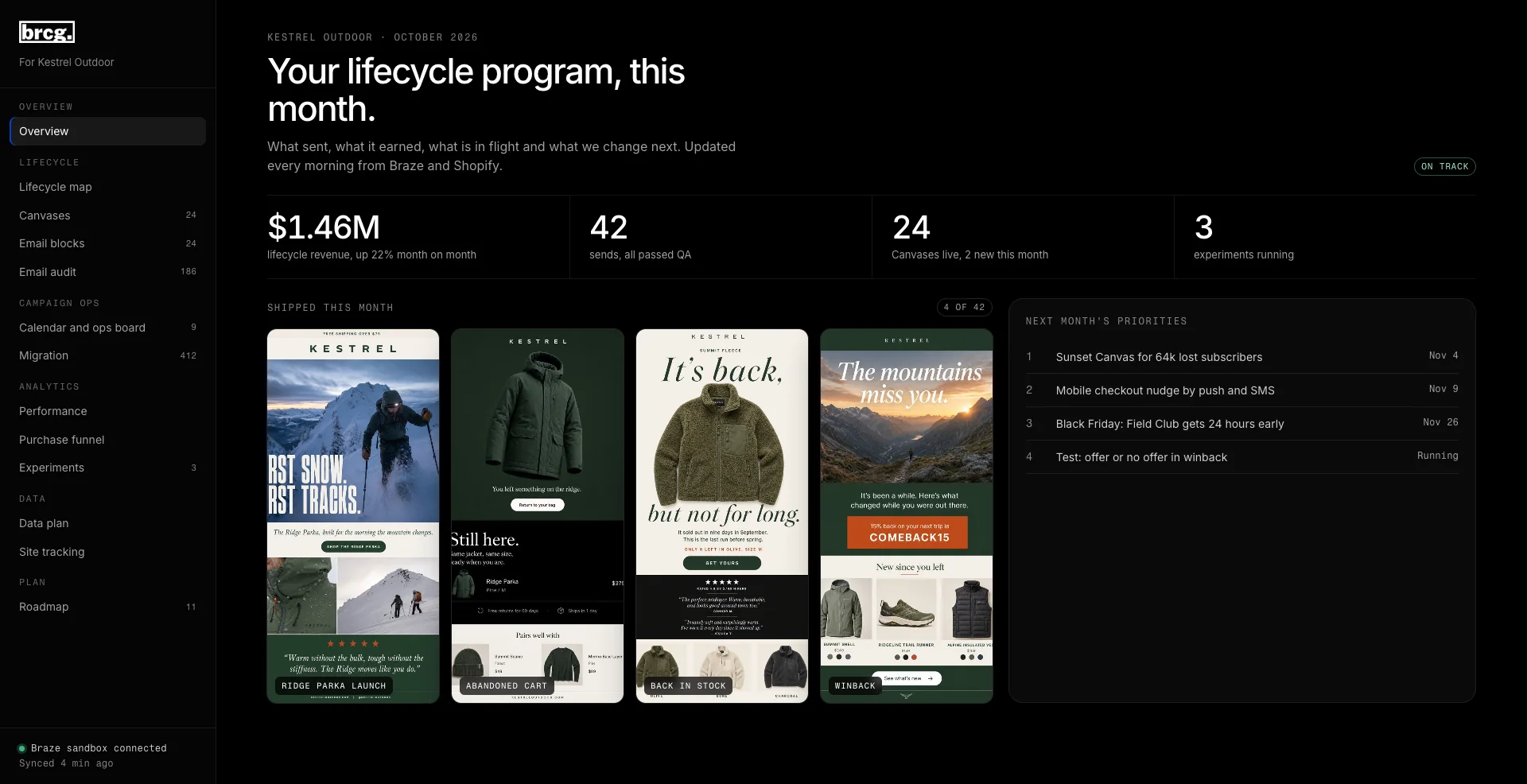Click 'For Kestrel Outdoor' label
Image resolution: width=1527 pixels, height=784 pixels.
67,62
